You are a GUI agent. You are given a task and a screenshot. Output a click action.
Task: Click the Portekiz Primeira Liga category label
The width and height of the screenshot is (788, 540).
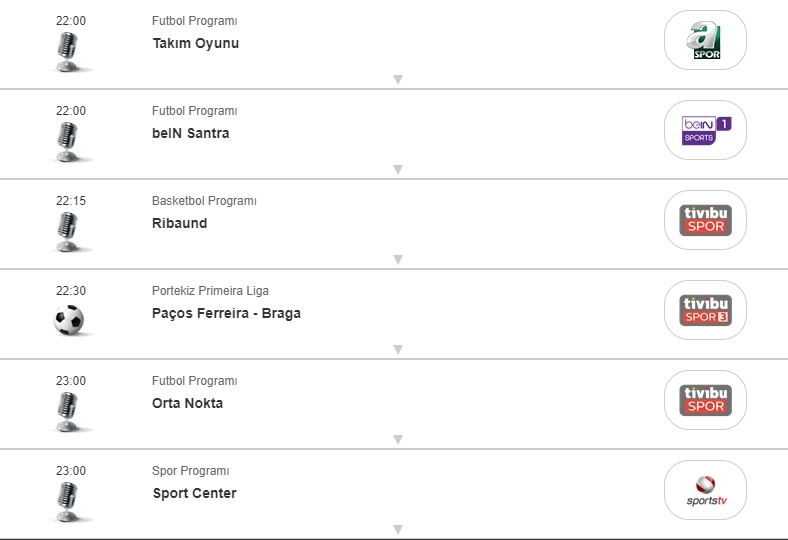(210, 291)
